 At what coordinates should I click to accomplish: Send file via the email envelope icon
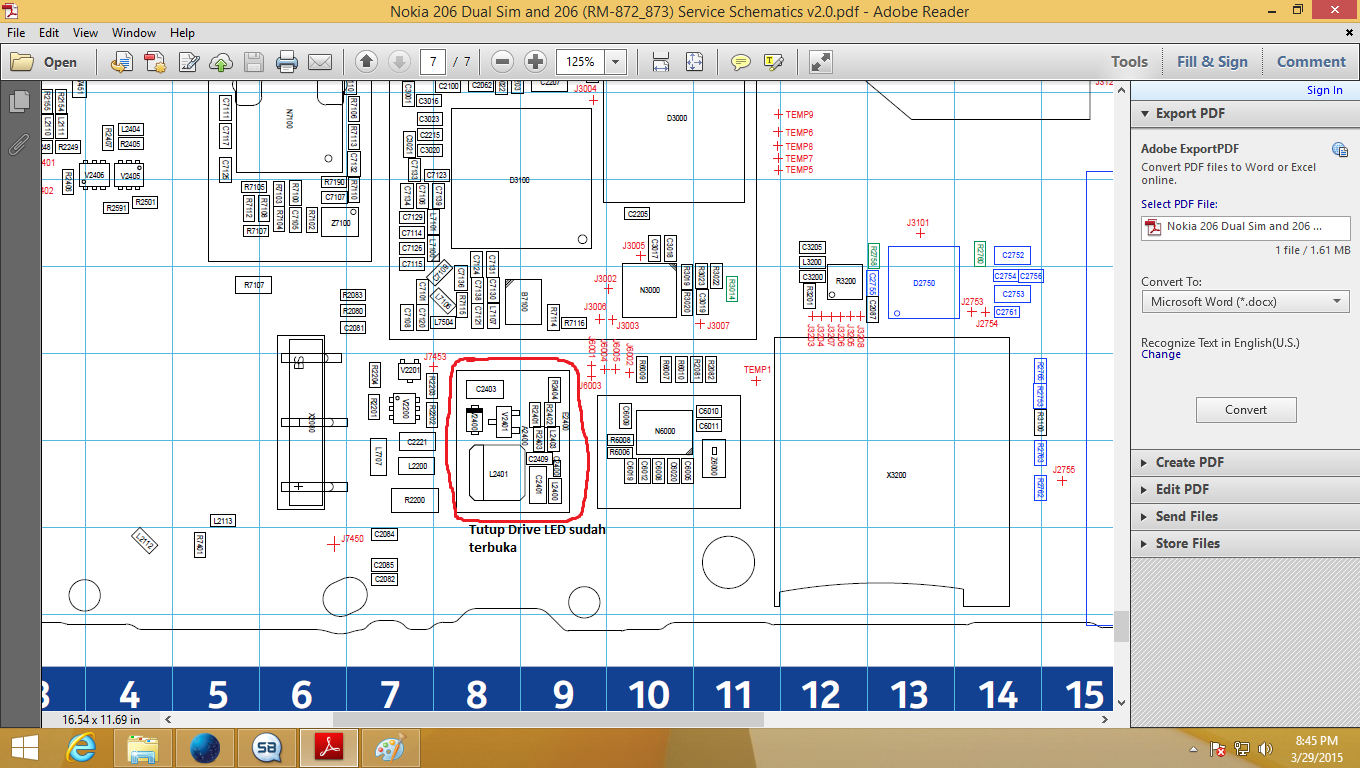click(x=320, y=62)
